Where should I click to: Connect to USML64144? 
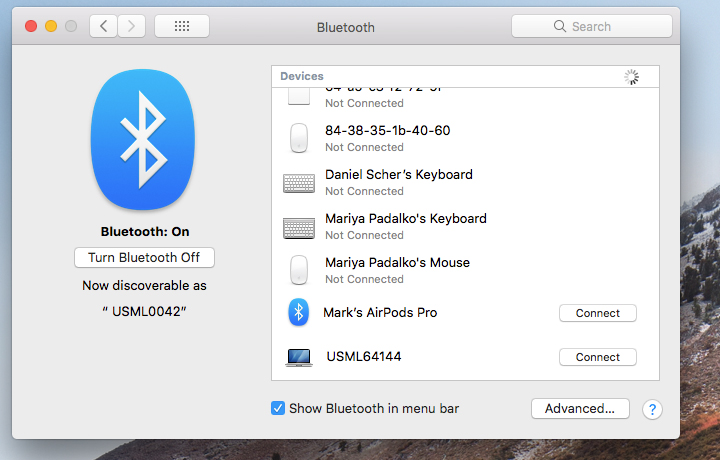click(597, 357)
